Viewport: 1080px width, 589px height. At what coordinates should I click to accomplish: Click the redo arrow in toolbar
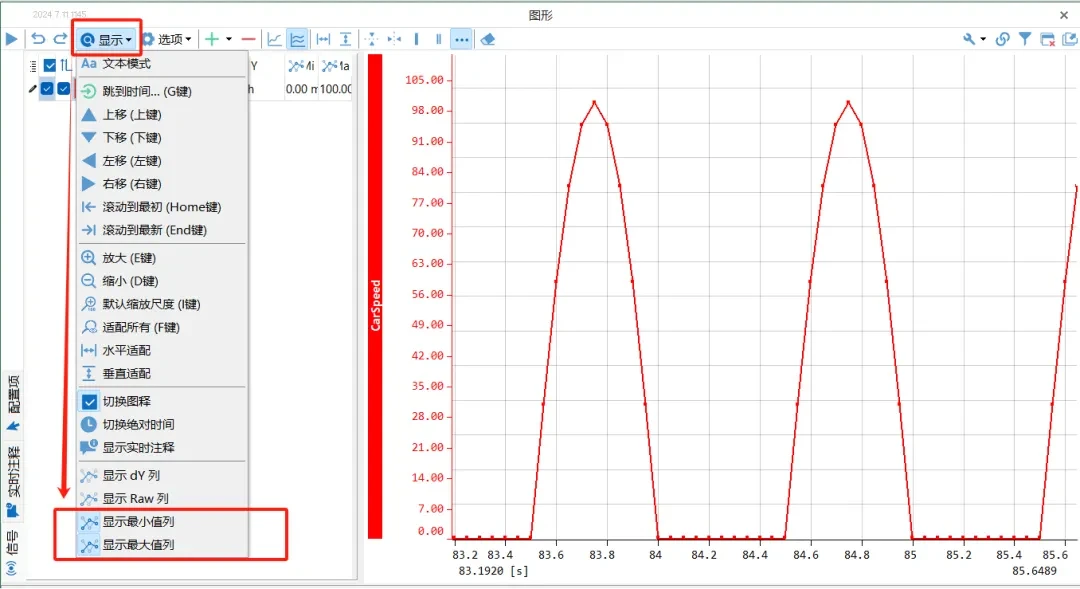coord(61,39)
